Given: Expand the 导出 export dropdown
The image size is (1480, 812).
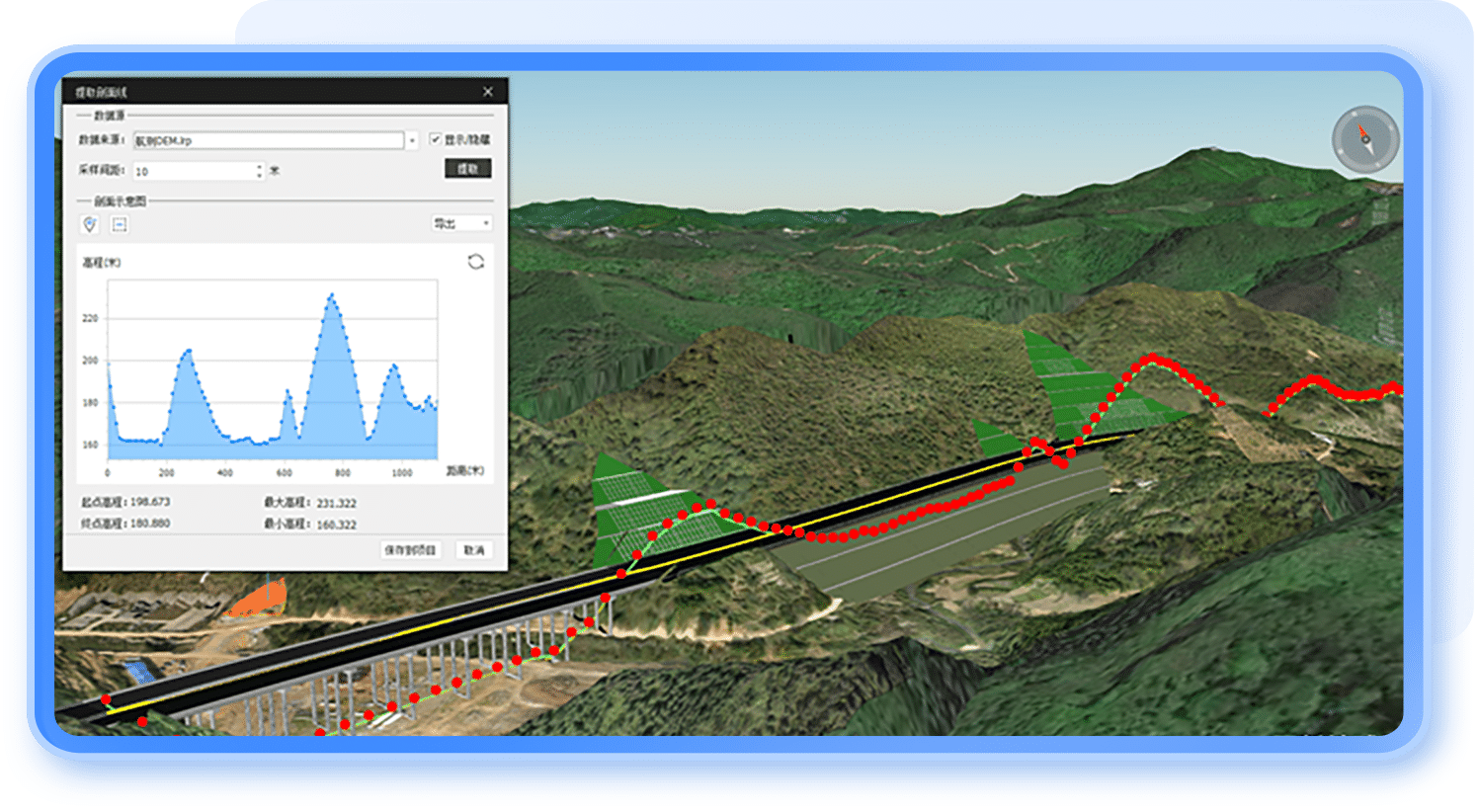Looking at the screenshot, I should pos(461,224).
